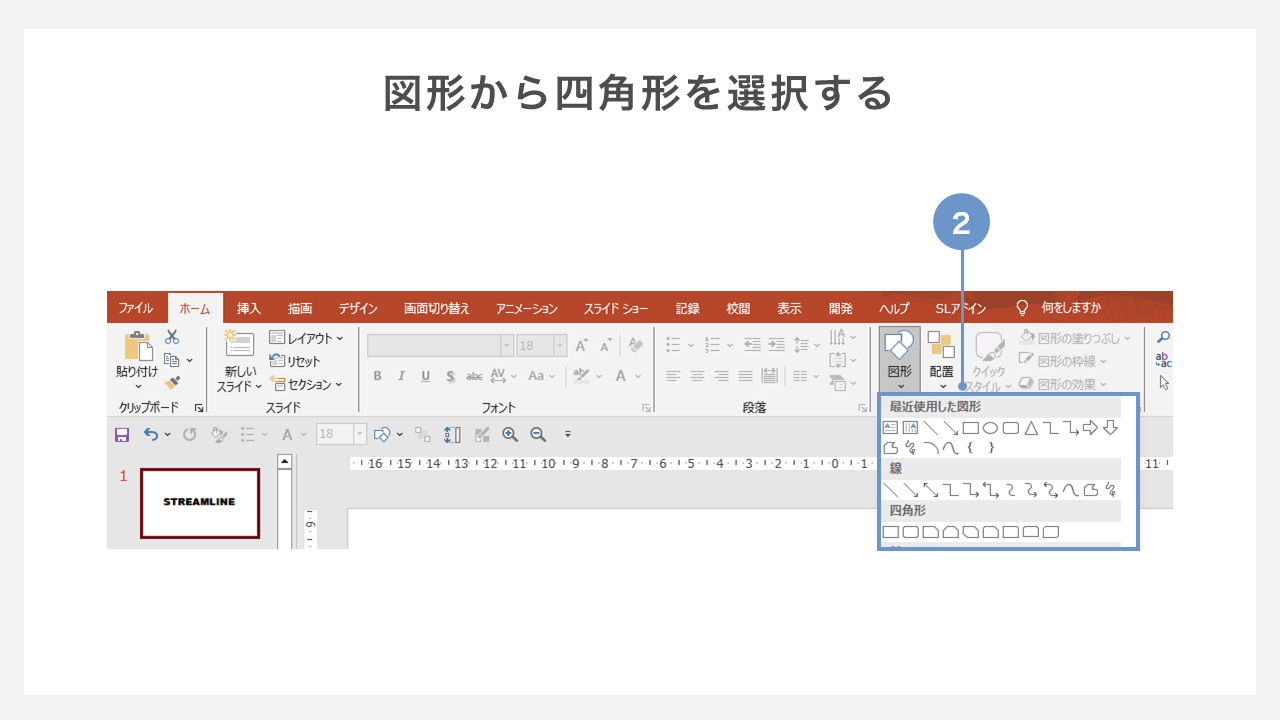Select the triangle in 最近使用した図形
This screenshot has width=1280, height=720.
(x=1031, y=428)
